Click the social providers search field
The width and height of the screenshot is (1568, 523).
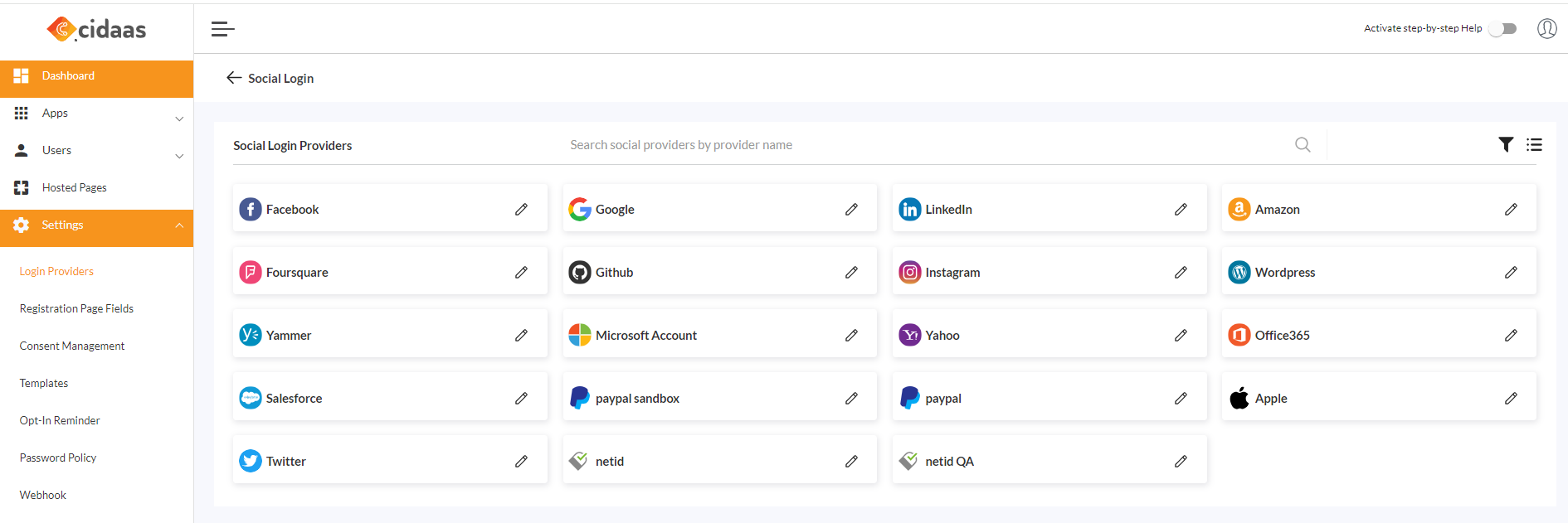coord(929,144)
